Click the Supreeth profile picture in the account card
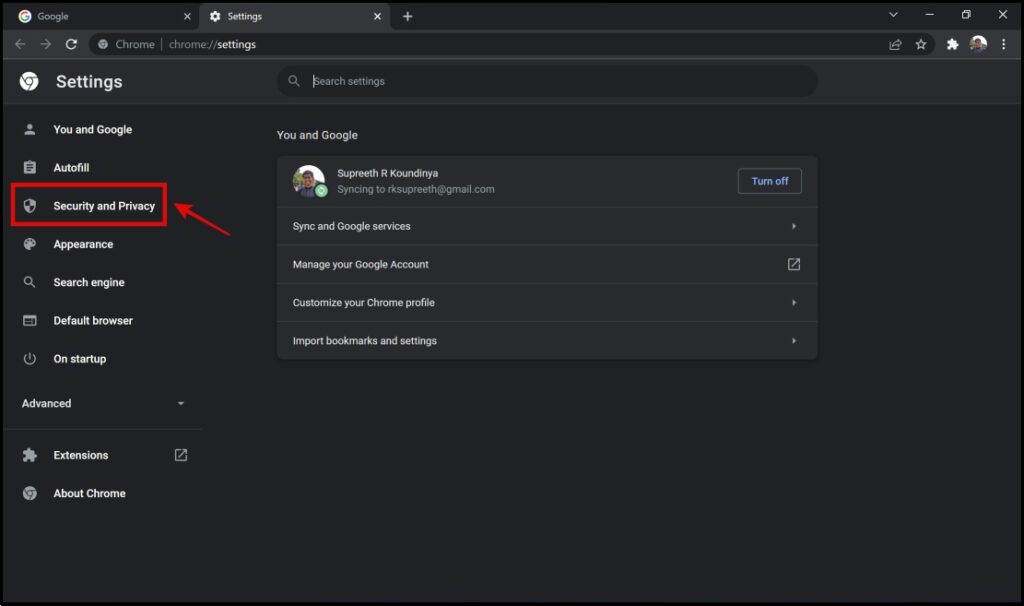Image resolution: width=1024 pixels, height=606 pixels. [309, 181]
